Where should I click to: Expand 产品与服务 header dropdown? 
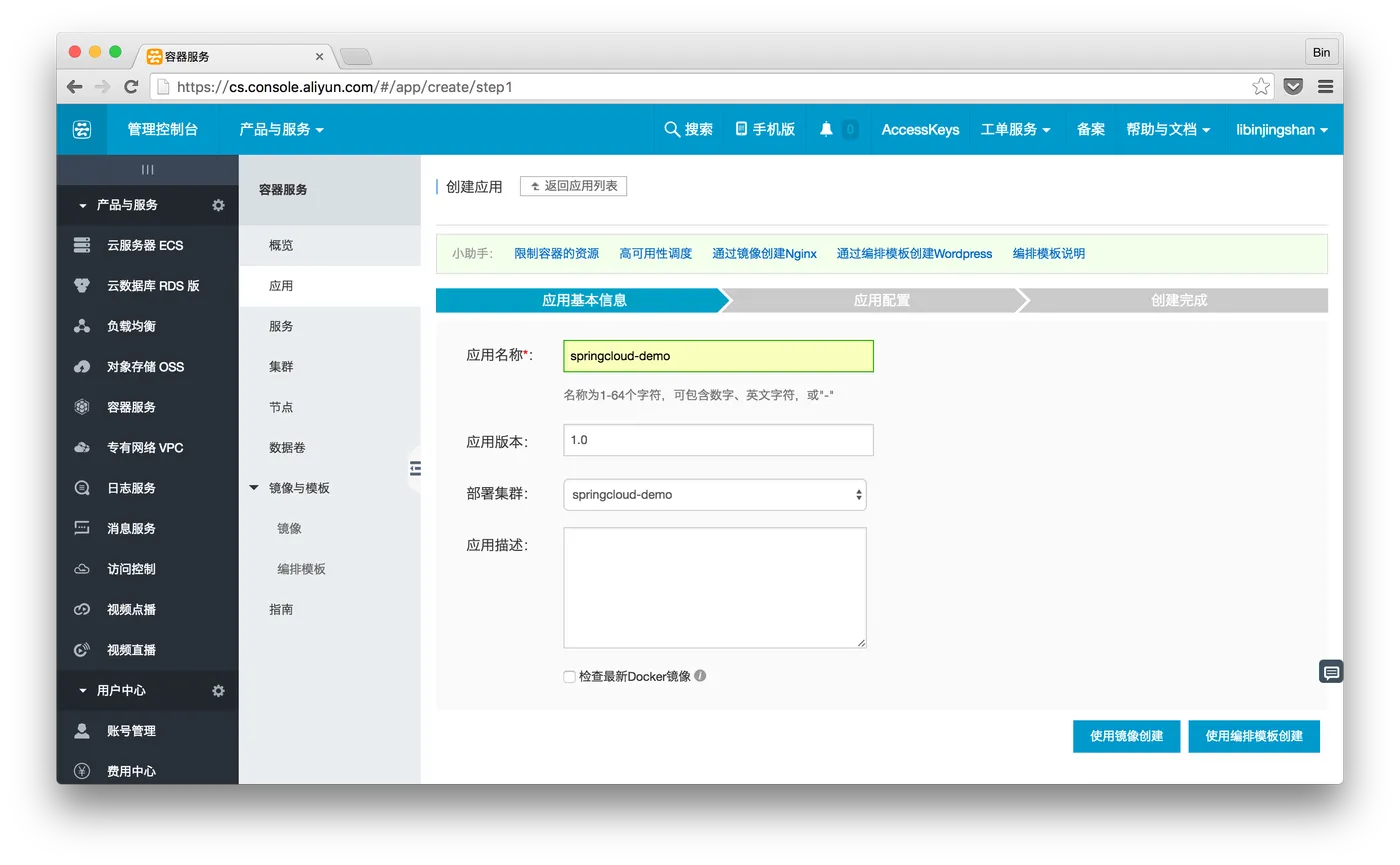[282, 129]
